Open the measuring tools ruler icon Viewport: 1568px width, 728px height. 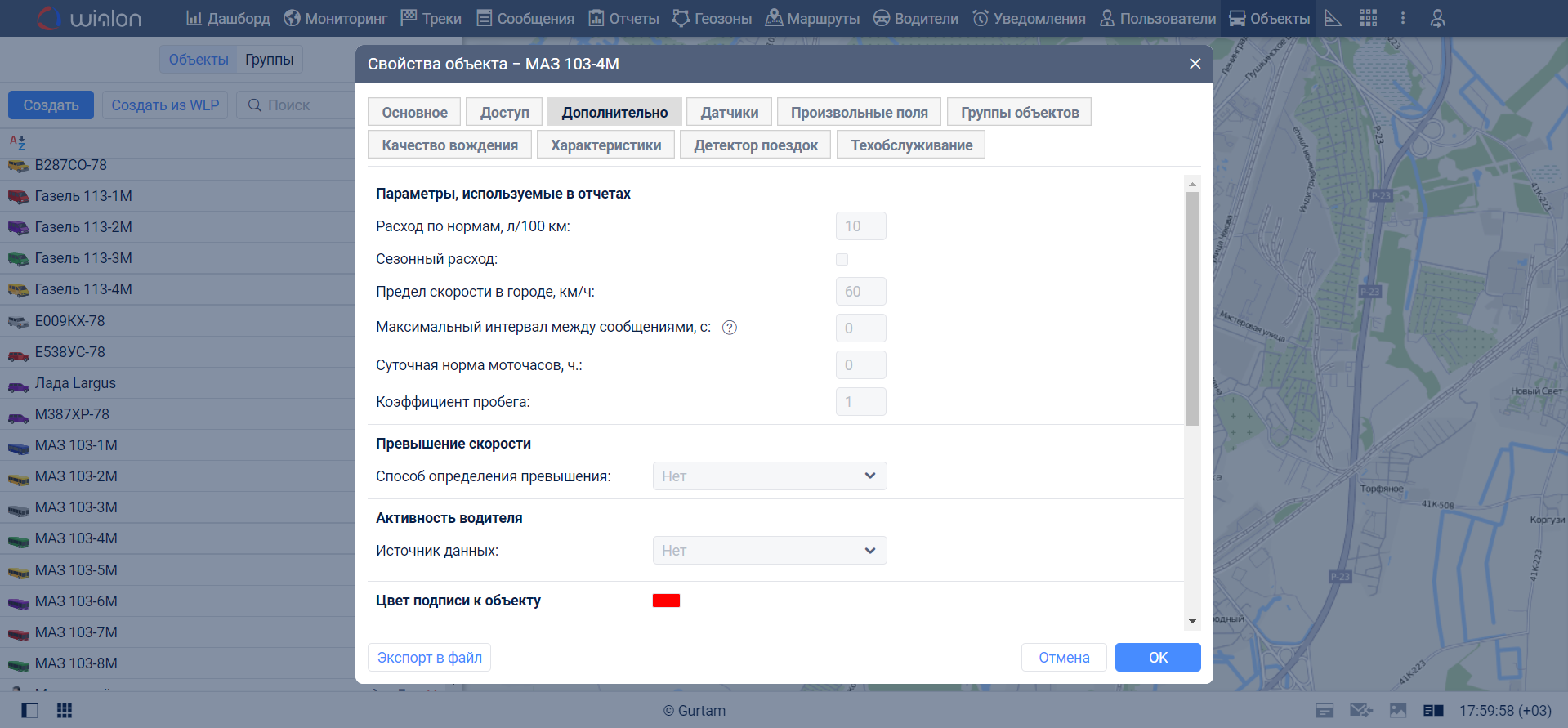pyautogui.click(x=1333, y=18)
